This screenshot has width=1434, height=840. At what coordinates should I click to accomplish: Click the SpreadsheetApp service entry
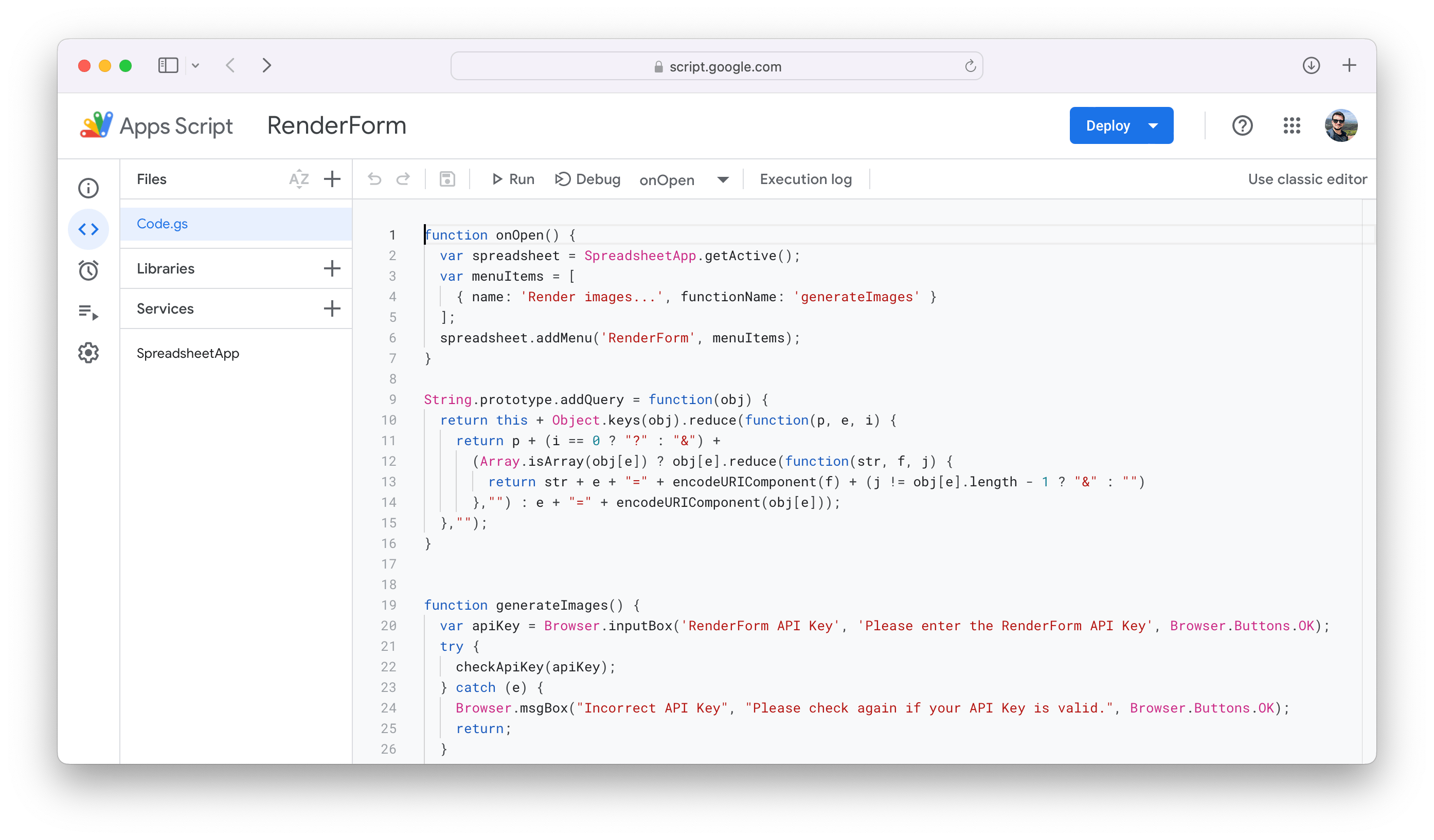point(188,353)
